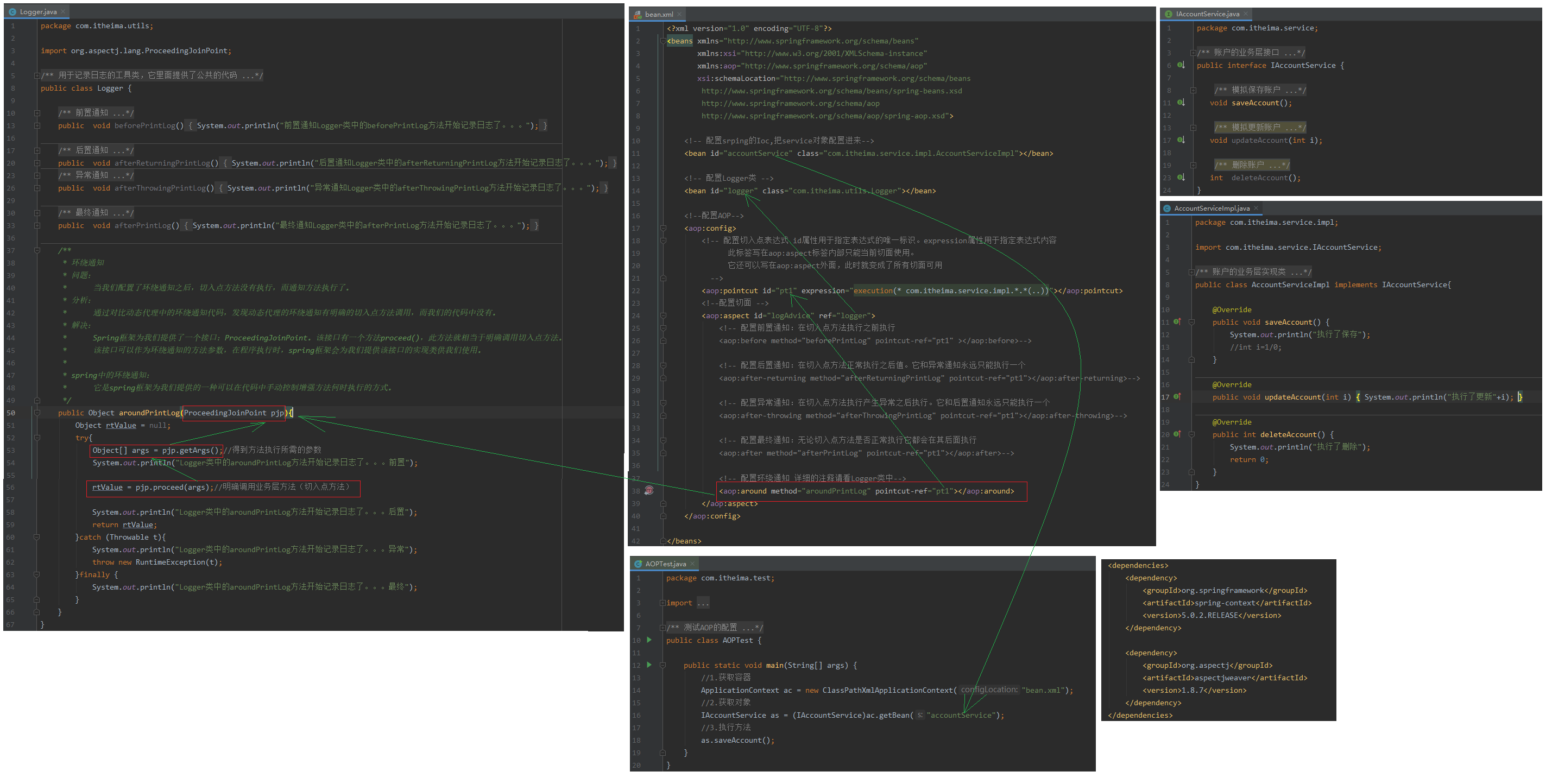Switch to the IAccountService.java tab

pos(1207,14)
